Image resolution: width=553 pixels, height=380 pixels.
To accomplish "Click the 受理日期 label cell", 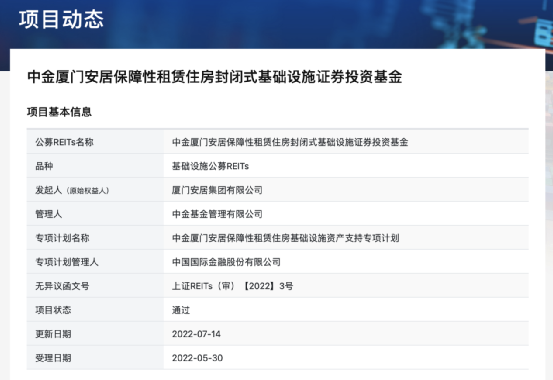I will coord(95,358).
